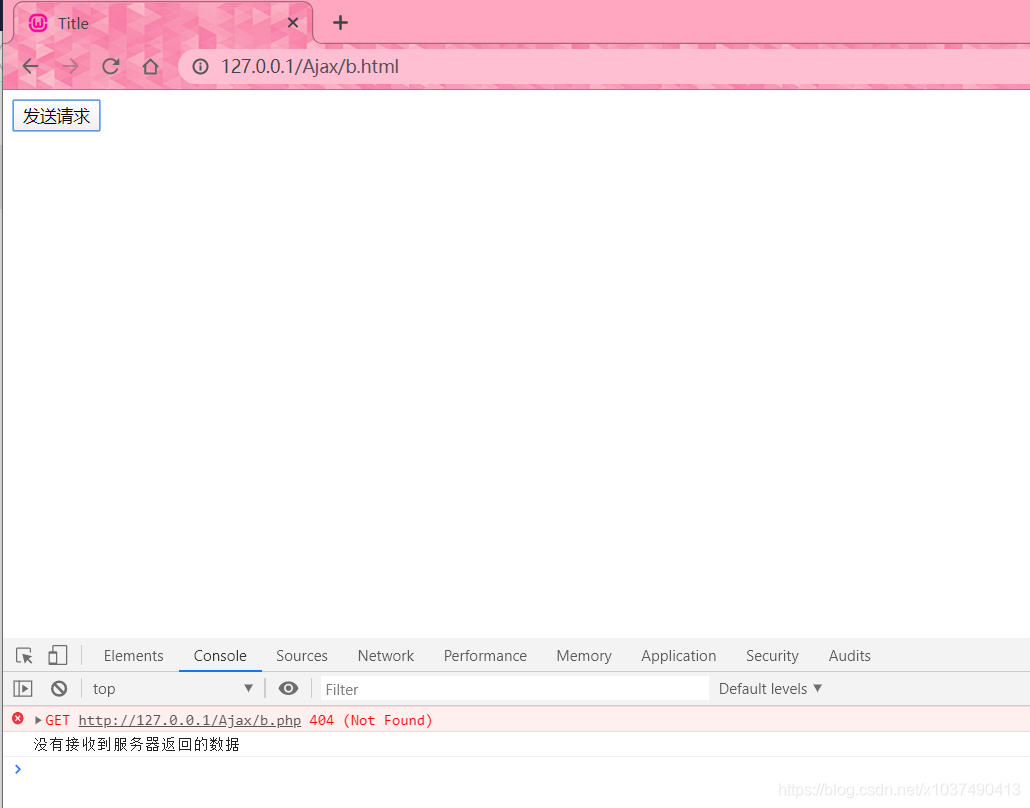This screenshot has width=1030, height=808.
Task: Reload the page with refresh icon
Action: point(110,66)
